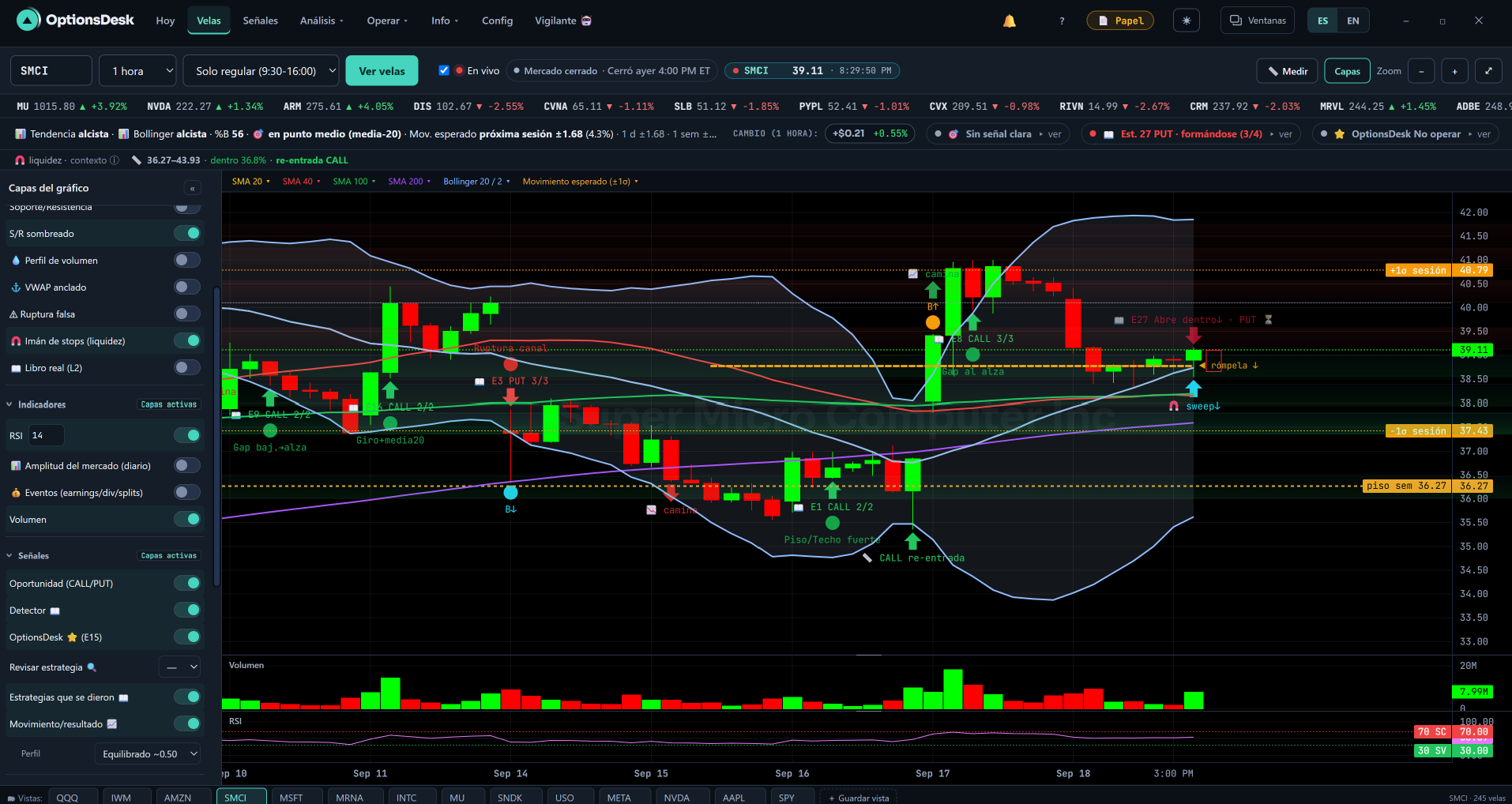Image resolution: width=1512 pixels, height=804 pixels.
Task: Zoom out with the minus button
Action: [1421, 71]
